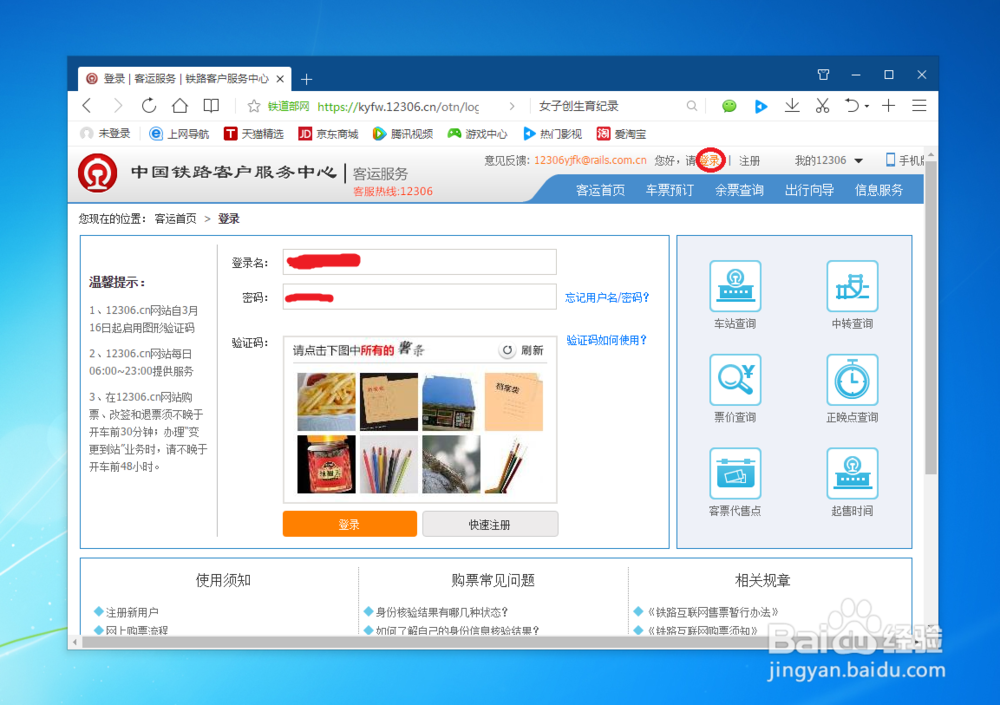Click the blue video player toolbar icon

tap(760, 107)
